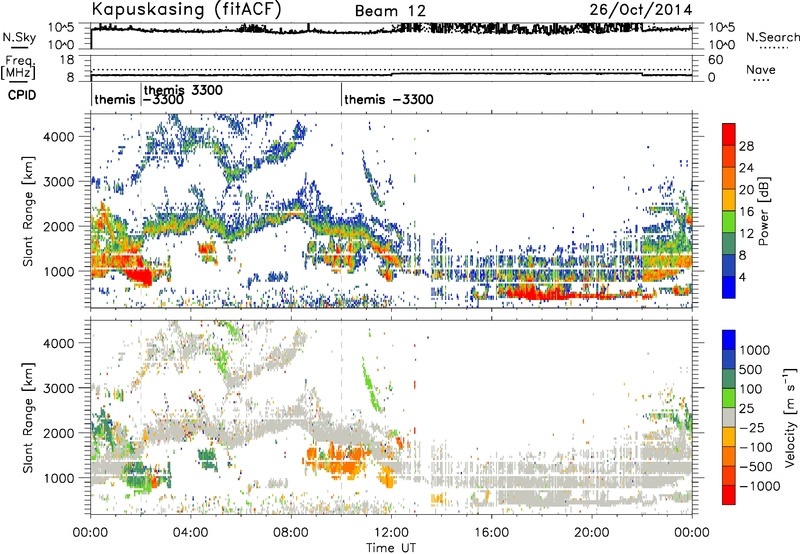
Task: Click the red top segment of Power colorbar
Action: point(729,134)
